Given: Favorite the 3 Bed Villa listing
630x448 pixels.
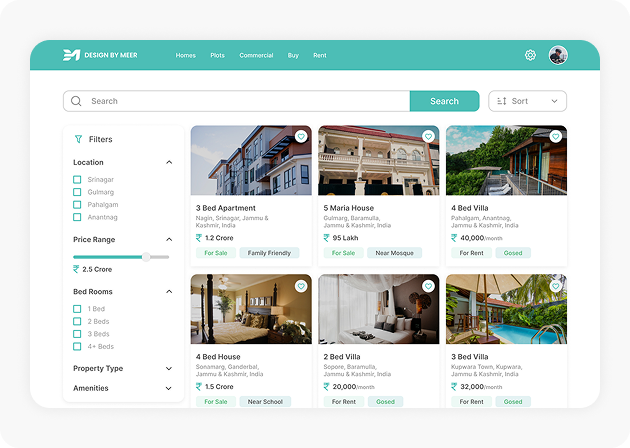Looking at the screenshot, I should (x=556, y=286).
